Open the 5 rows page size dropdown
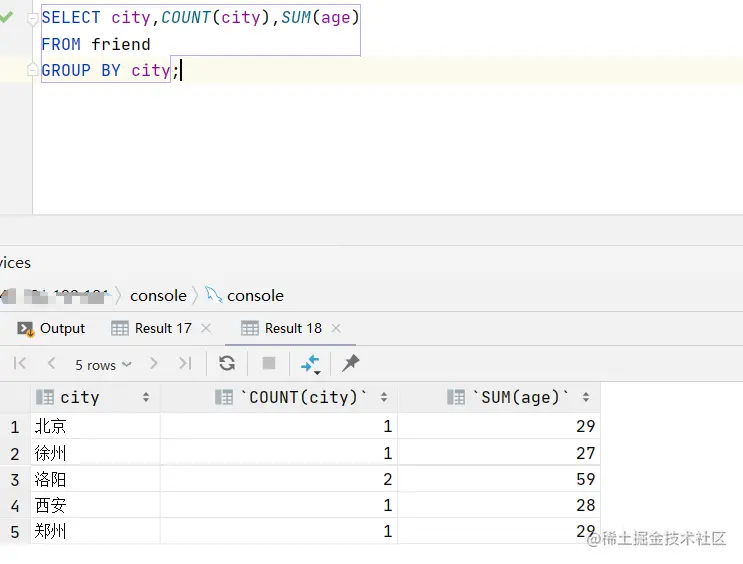The height and width of the screenshot is (564, 743). pyautogui.click(x=103, y=365)
